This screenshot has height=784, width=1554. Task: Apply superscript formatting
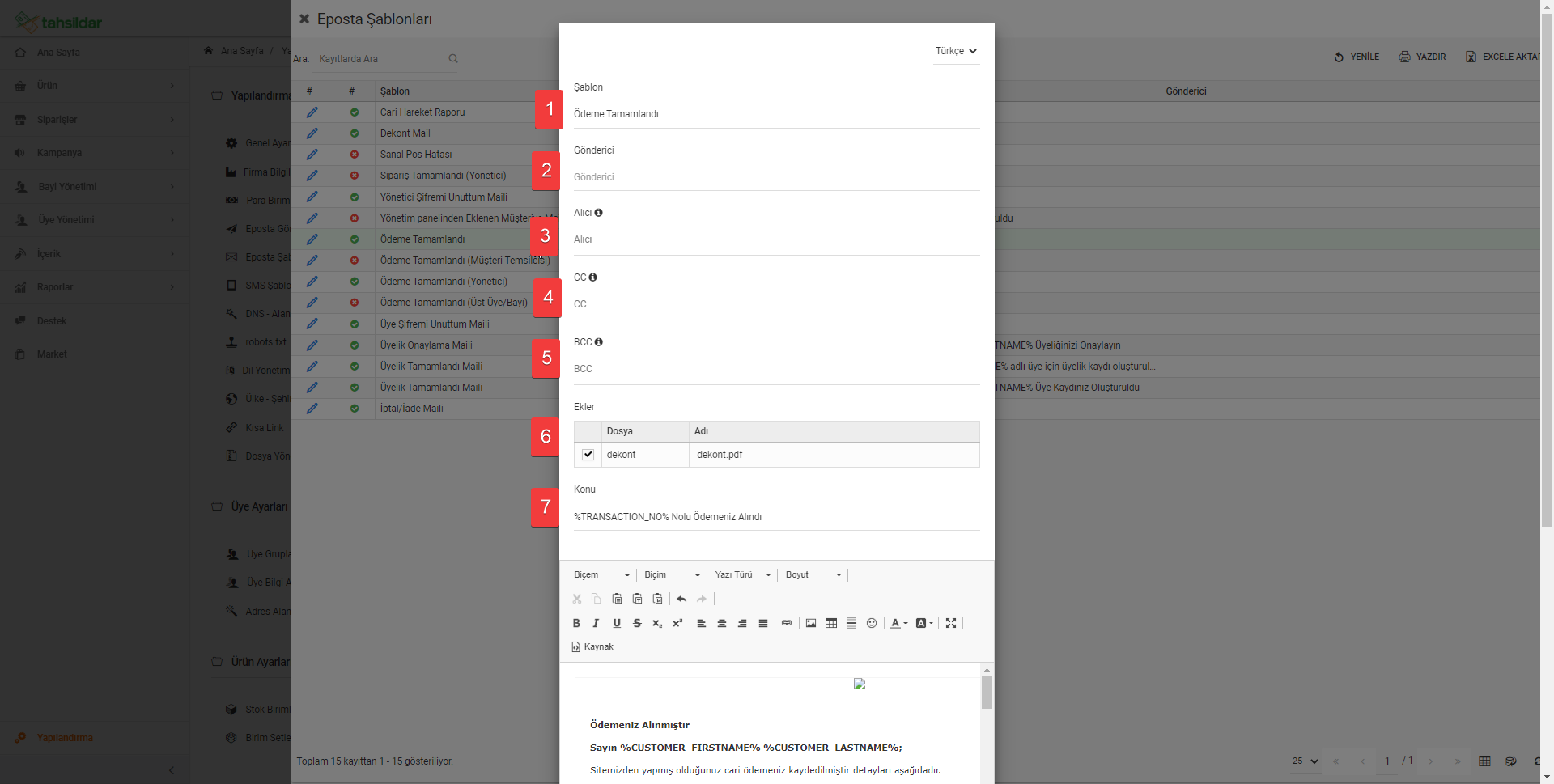pos(677,623)
